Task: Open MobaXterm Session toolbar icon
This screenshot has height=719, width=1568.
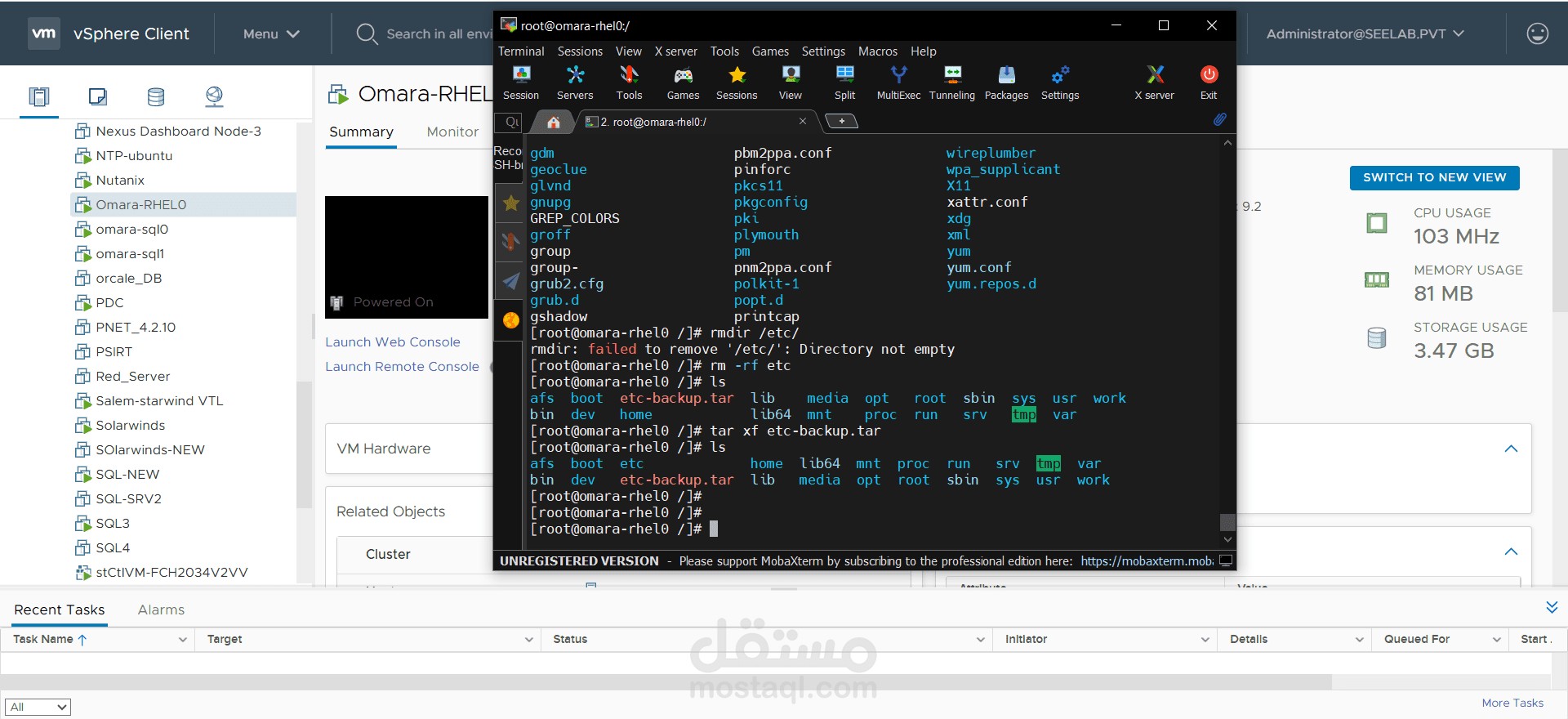Action: pyautogui.click(x=521, y=83)
